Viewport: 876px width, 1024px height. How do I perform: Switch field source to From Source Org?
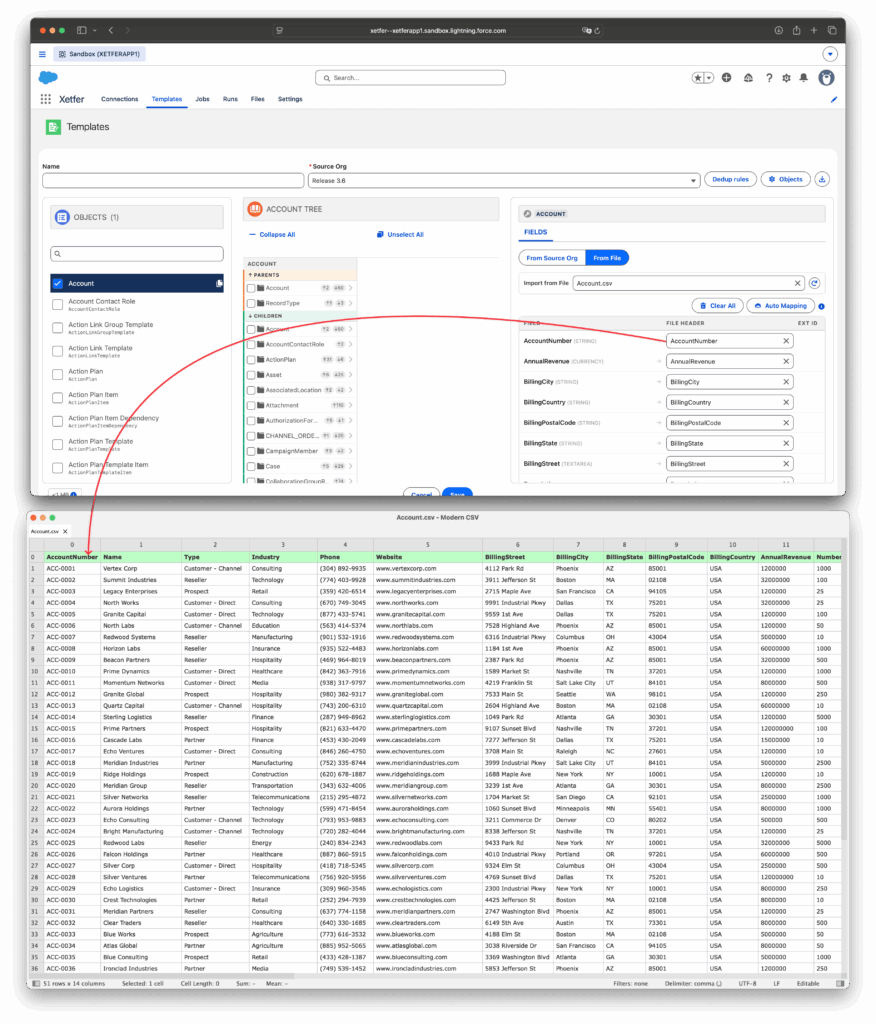552,258
